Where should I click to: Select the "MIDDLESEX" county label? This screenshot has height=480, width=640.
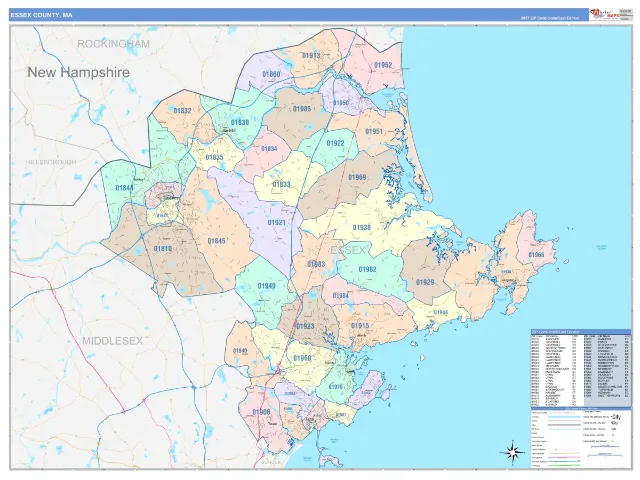113,341
